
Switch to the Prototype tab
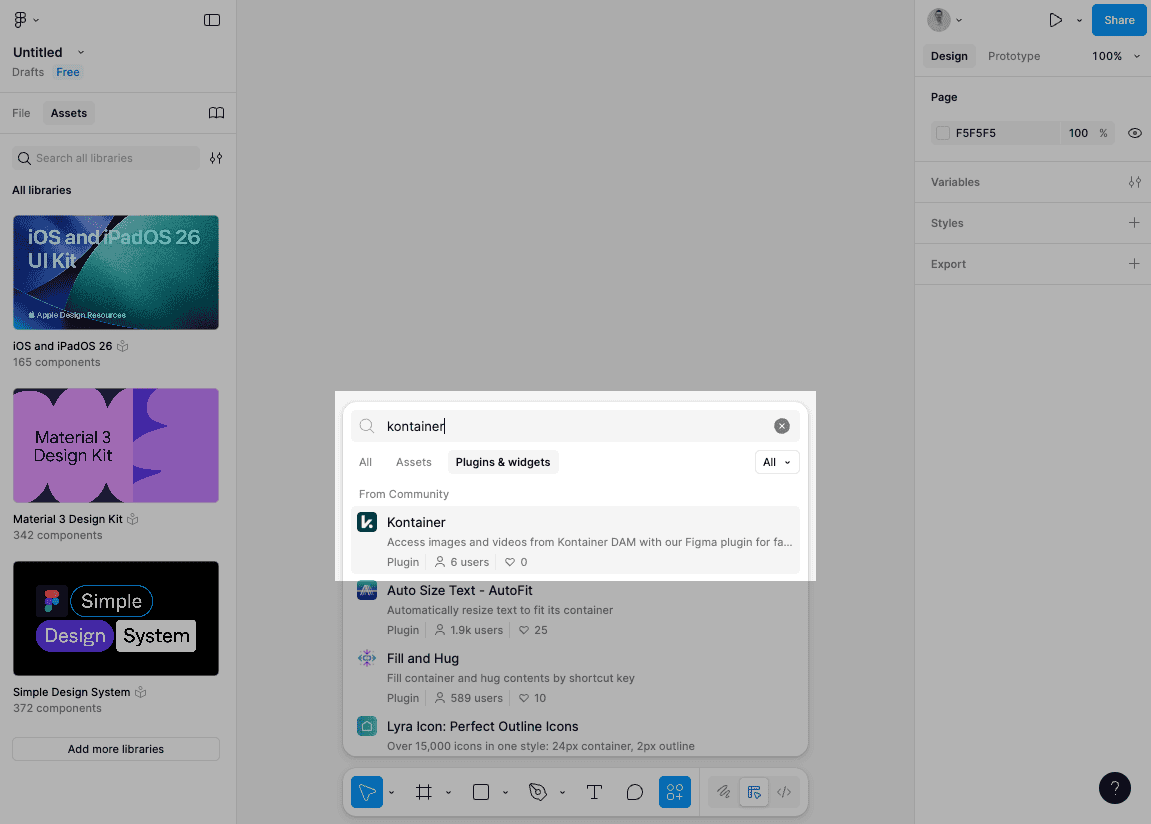click(1013, 56)
